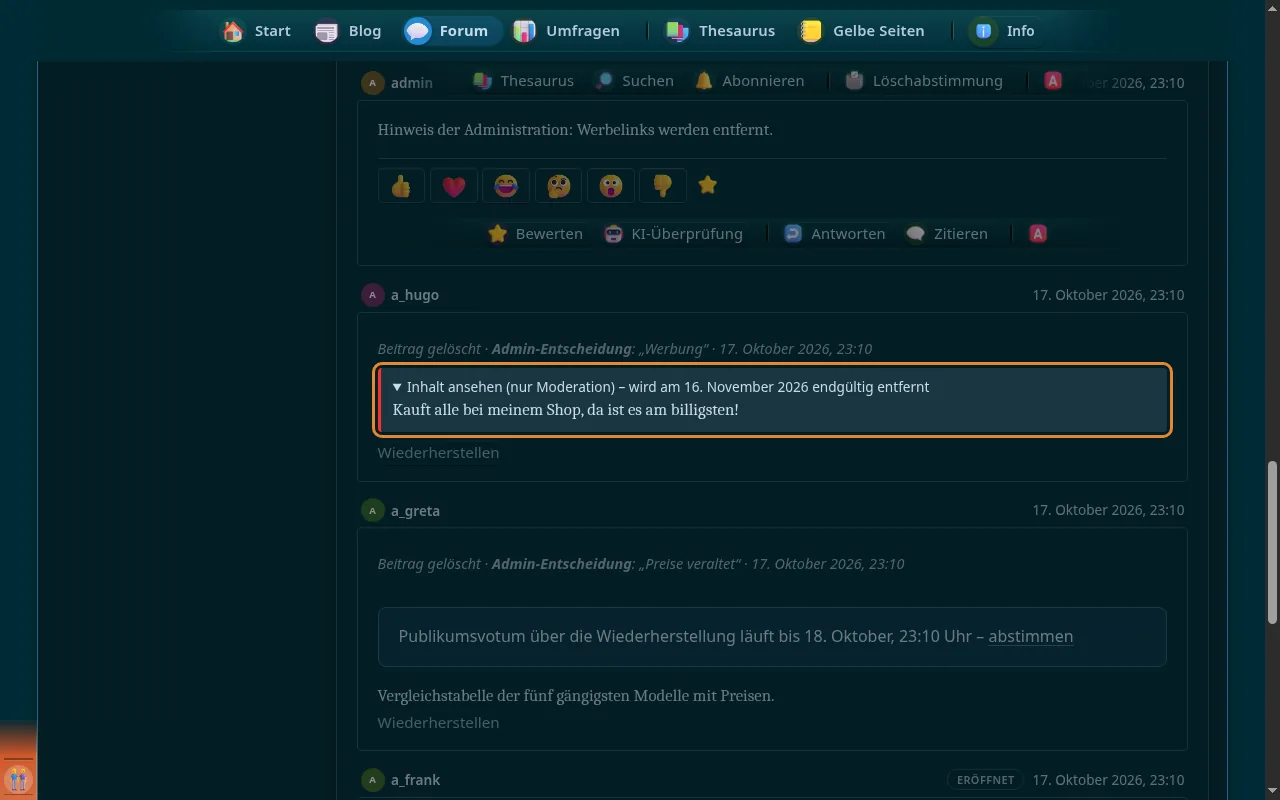The image size is (1280, 800).
Task: Click the 'abstimmen' link in the Publikumsvotum notice
Action: (x=1031, y=636)
